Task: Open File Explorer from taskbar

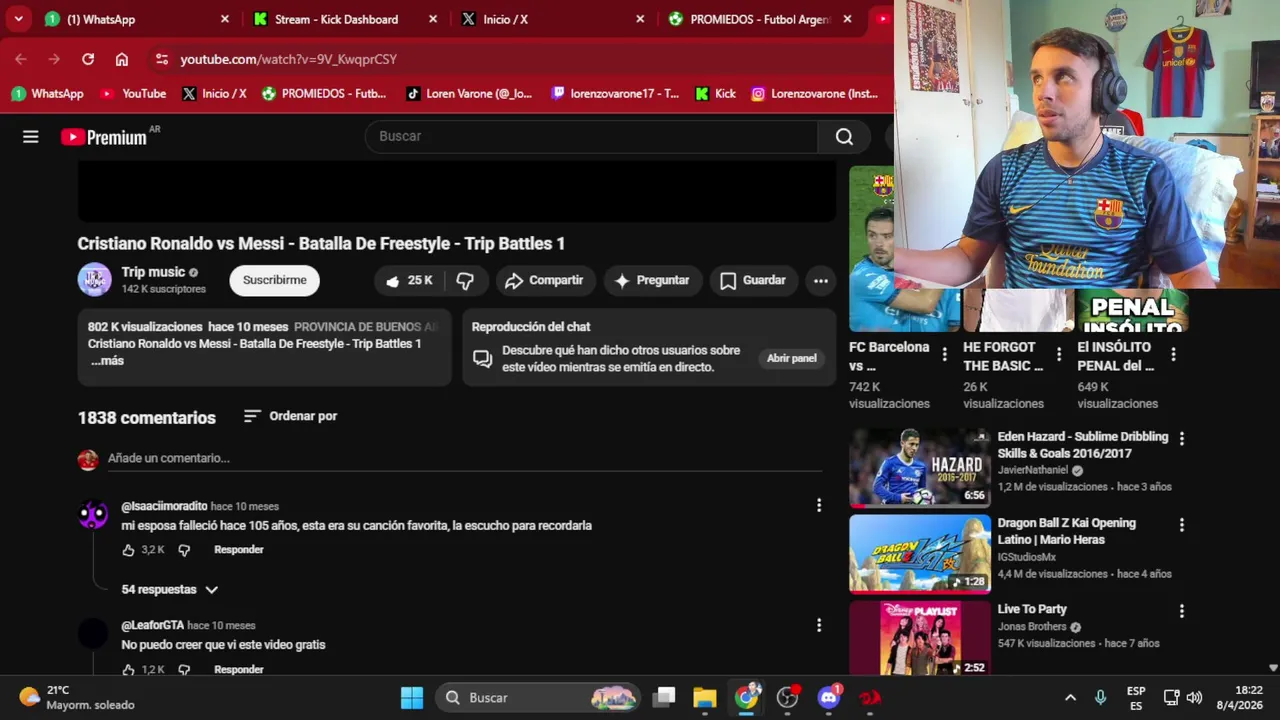Action: click(705, 698)
